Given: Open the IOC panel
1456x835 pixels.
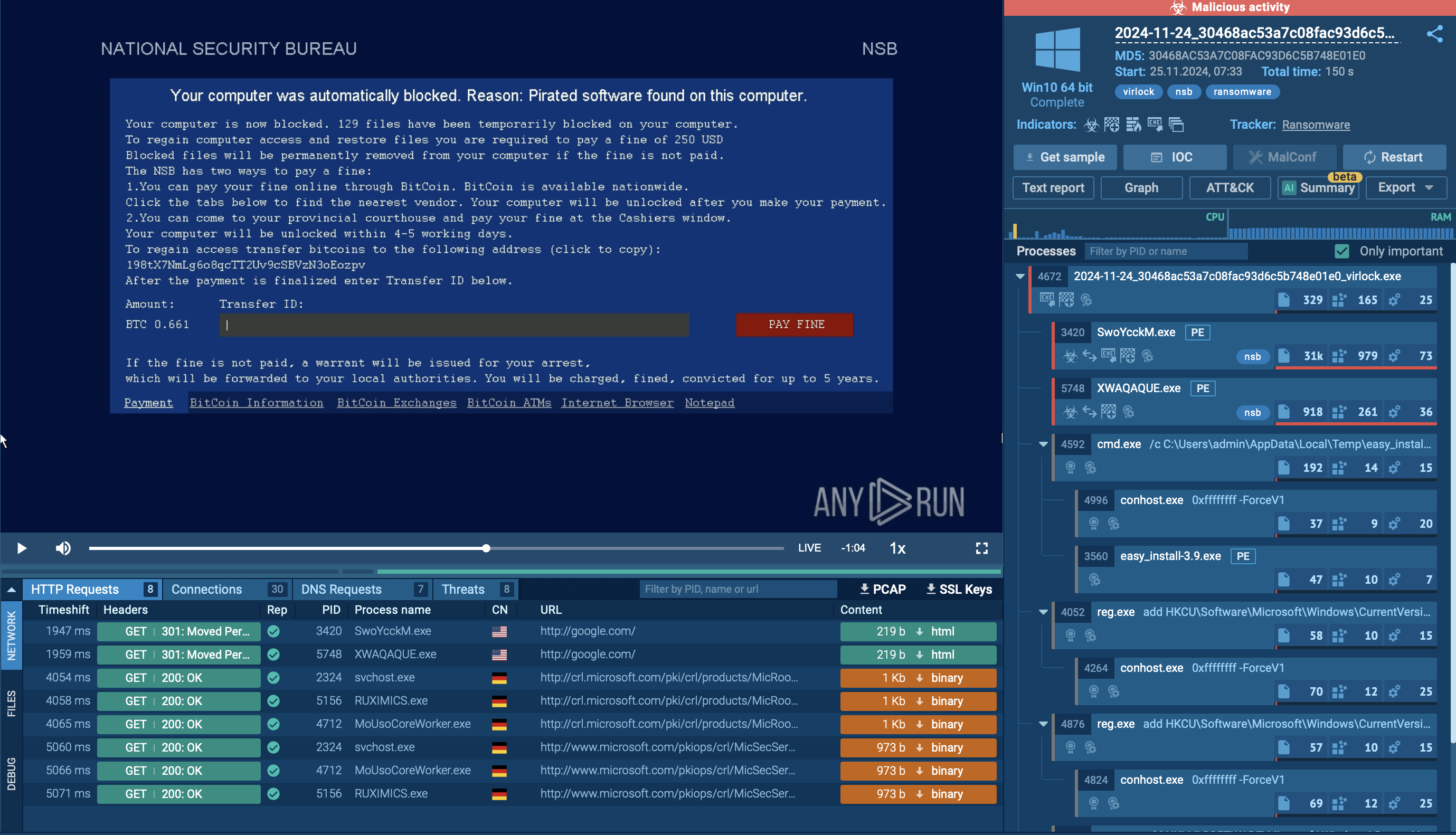Looking at the screenshot, I should (1174, 157).
